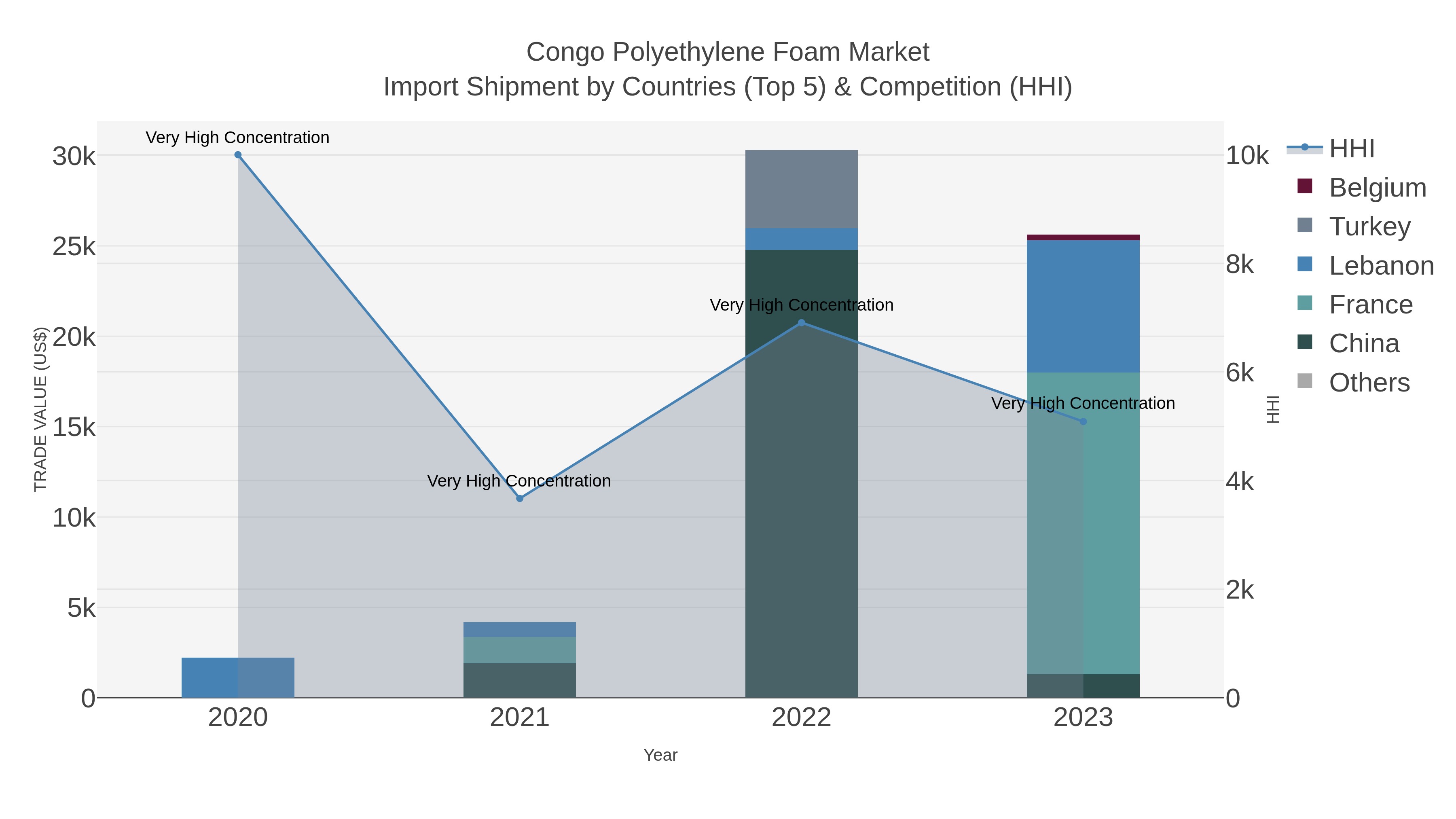Click the 2023 China bar segment

point(1084,686)
